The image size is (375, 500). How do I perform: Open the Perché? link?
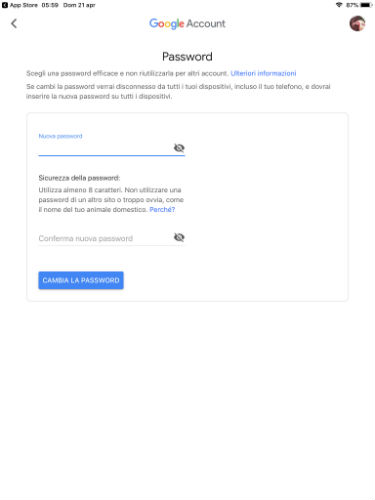click(x=162, y=210)
